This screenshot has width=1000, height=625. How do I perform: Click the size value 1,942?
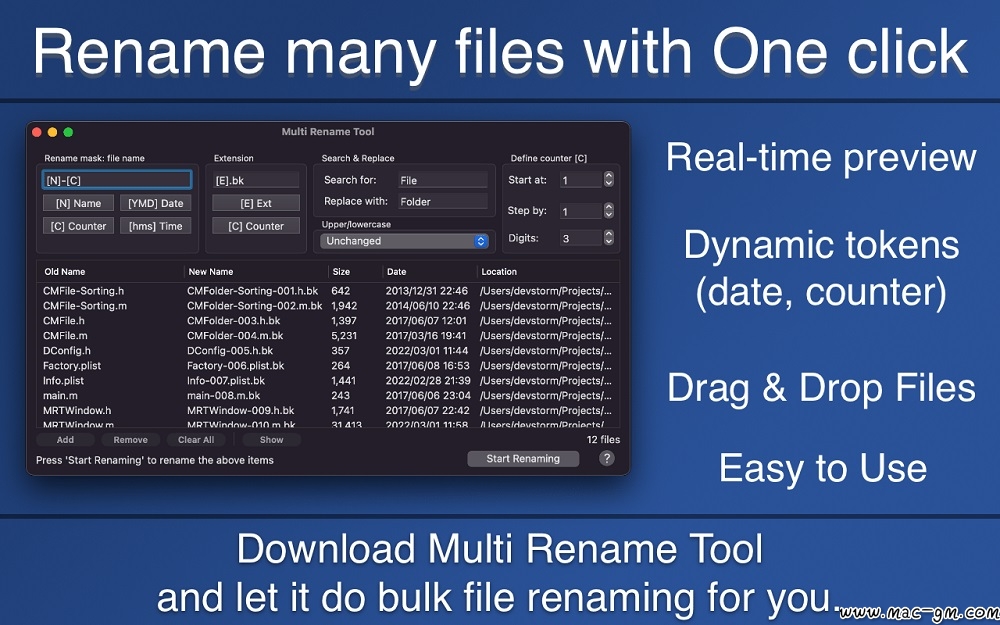pos(344,306)
